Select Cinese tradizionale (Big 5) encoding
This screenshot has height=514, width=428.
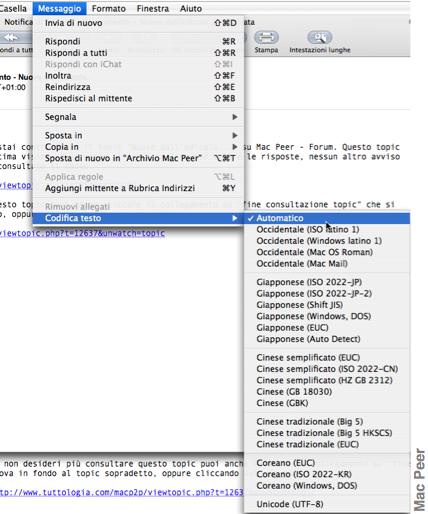327,422
